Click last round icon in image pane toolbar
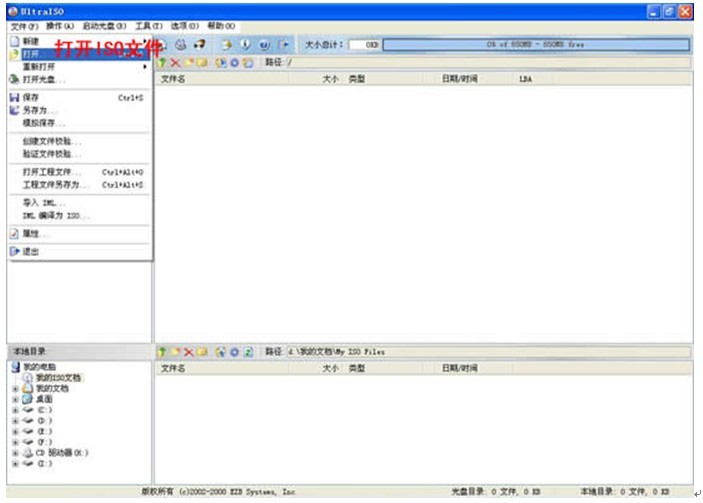The image size is (703, 503). [x=247, y=63]
